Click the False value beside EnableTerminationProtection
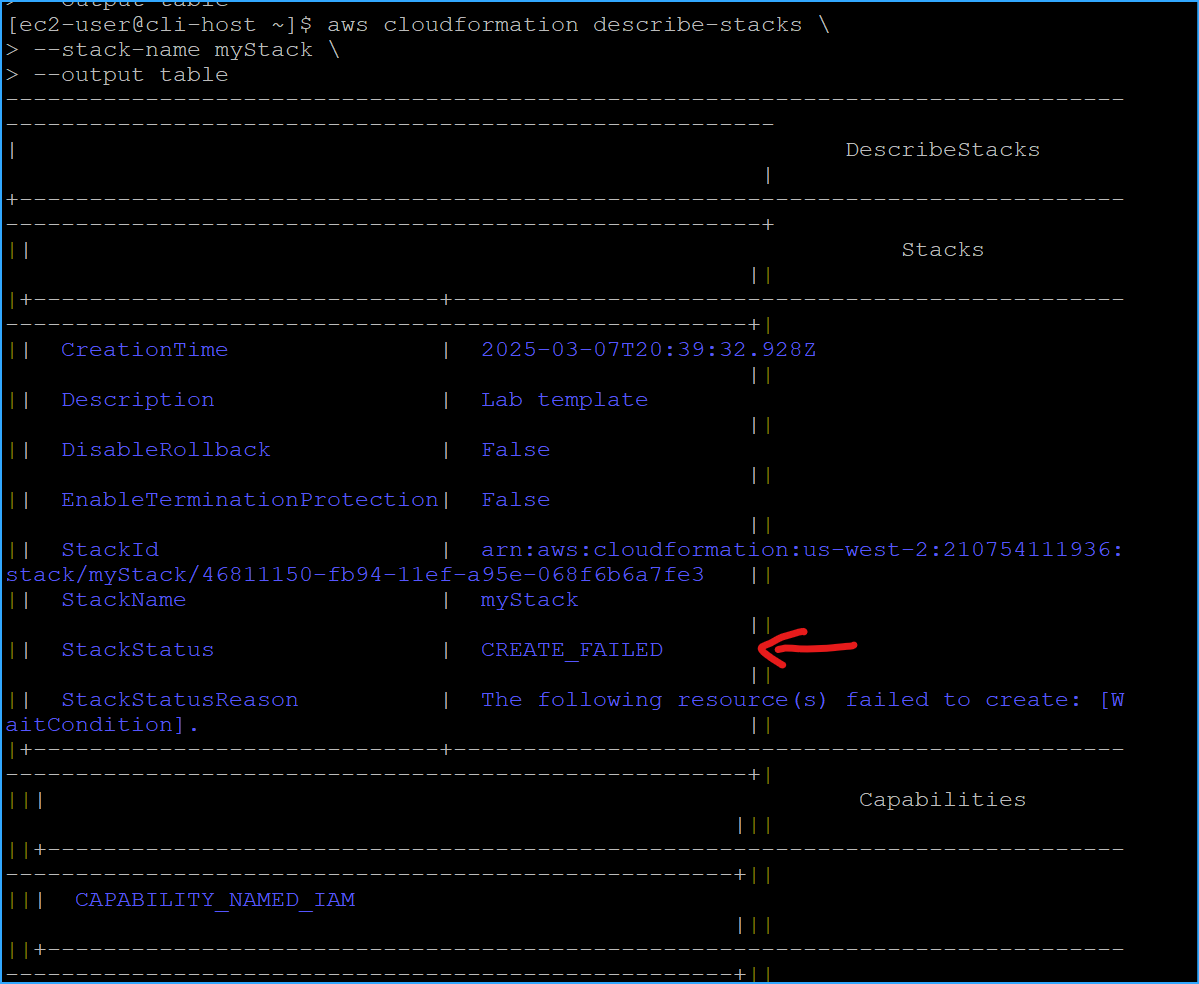 515,499
